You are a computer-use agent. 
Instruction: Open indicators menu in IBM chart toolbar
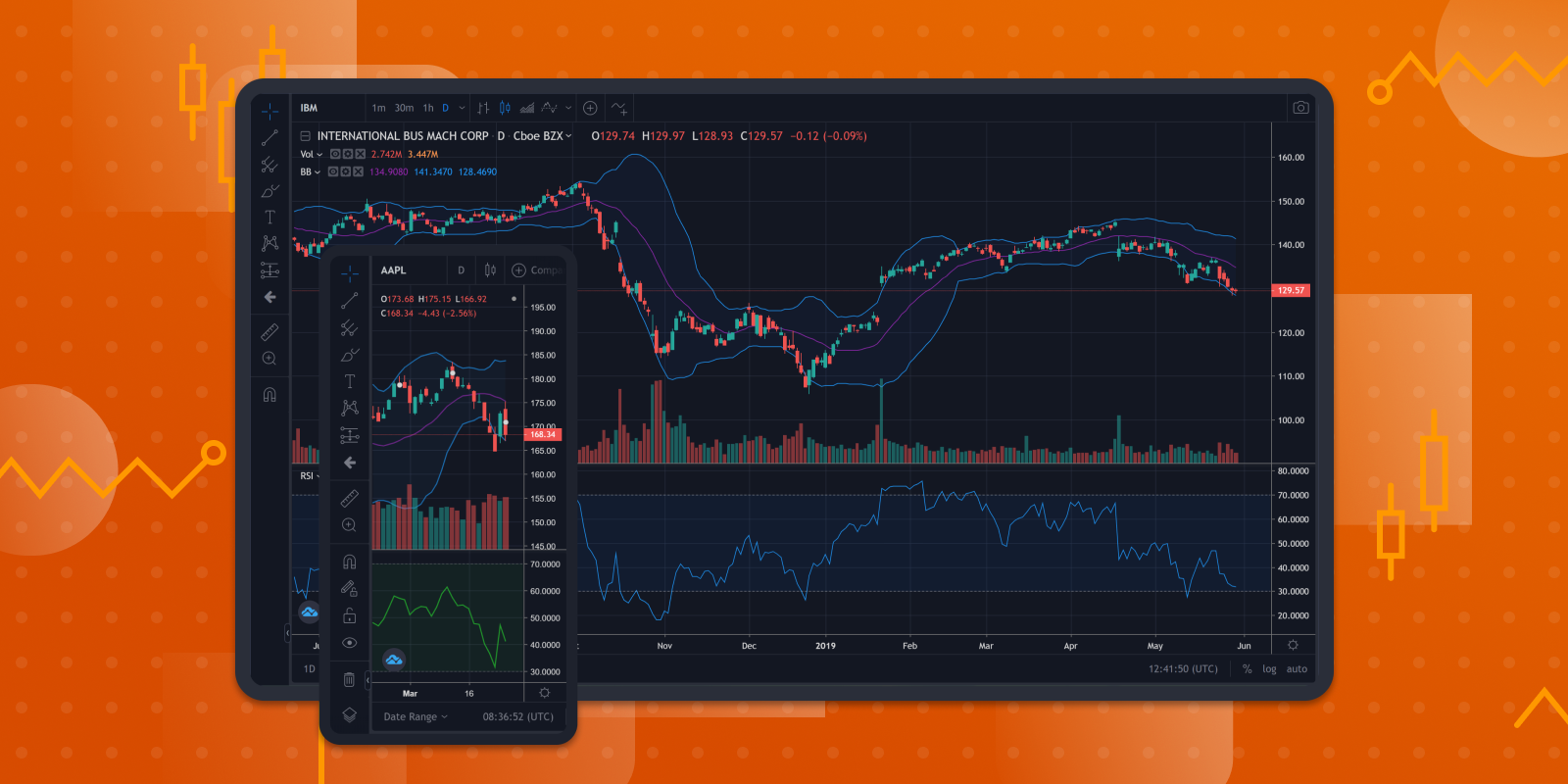click(x=619, y=108)
